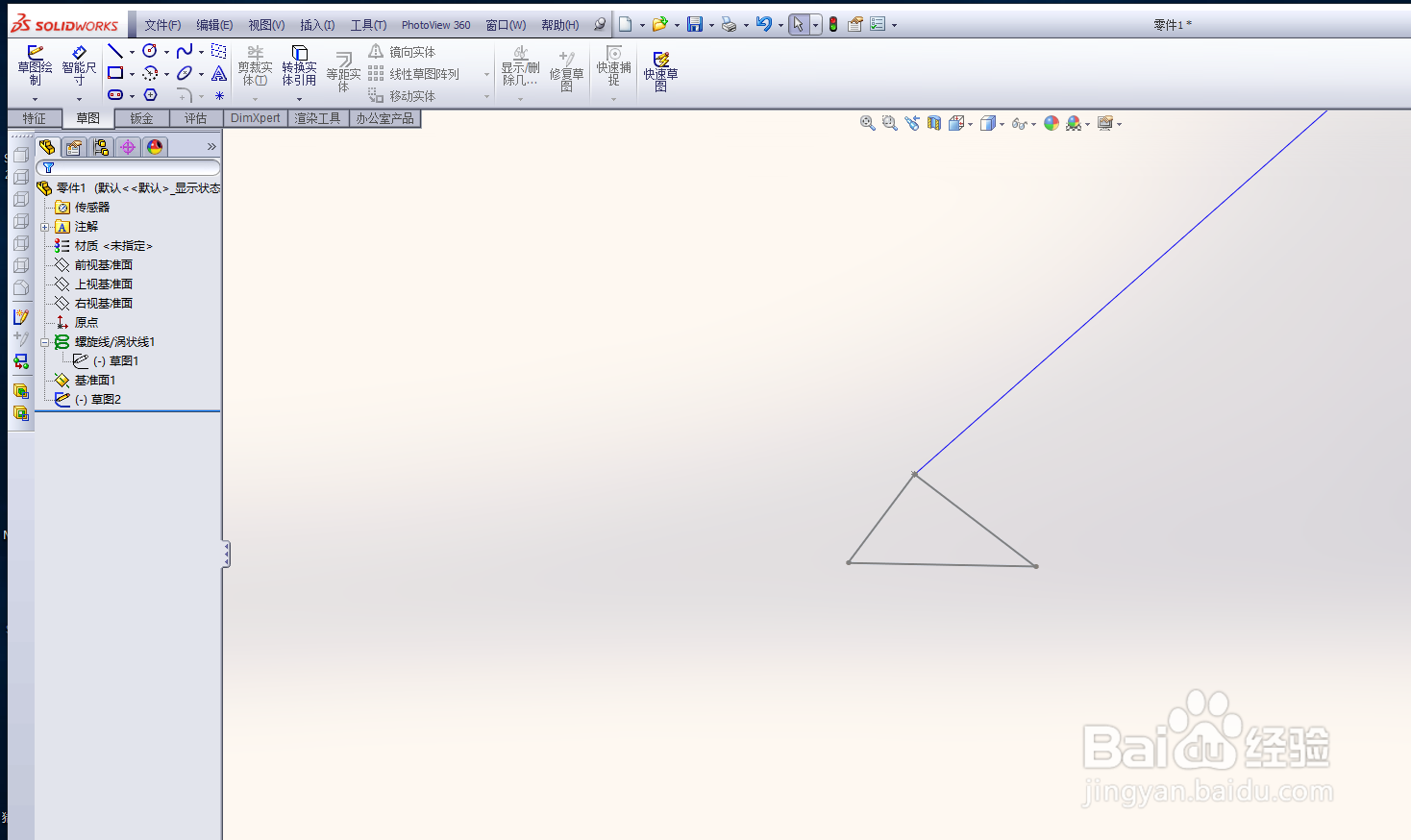
Task: Select the Line sketch tool
Action: click(115, 51)
